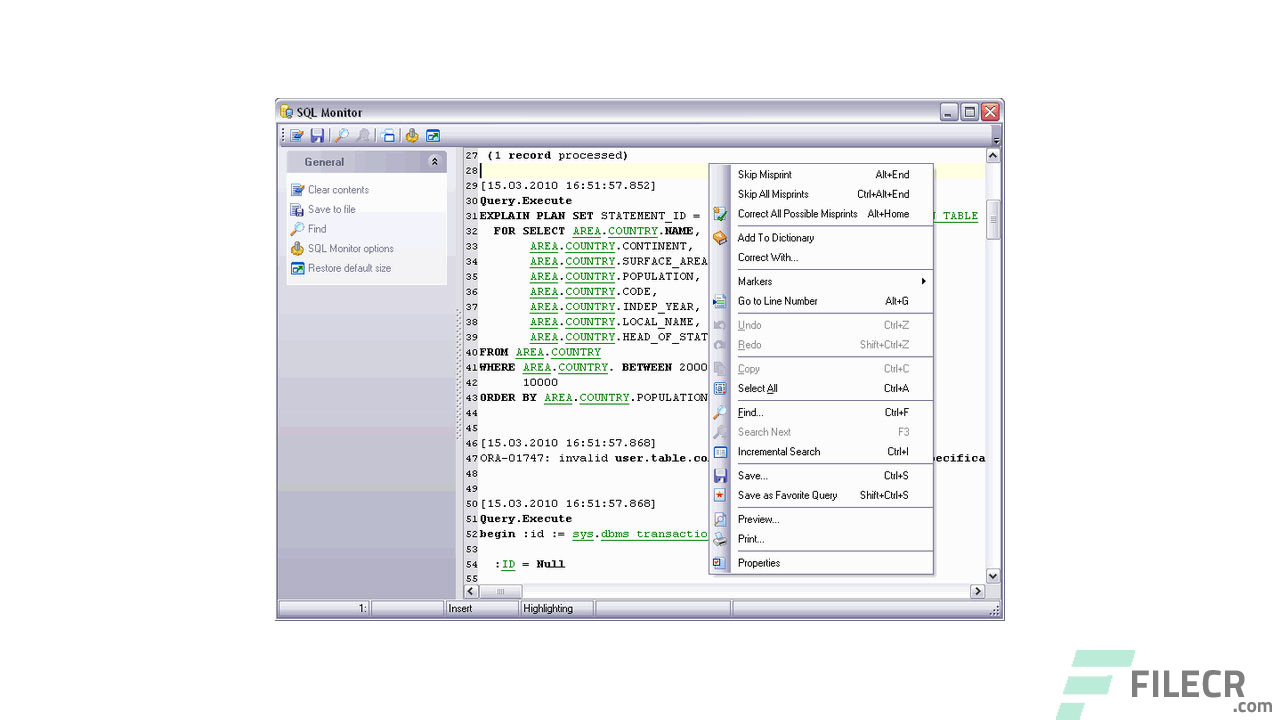Select Add To Dictionary menu entry
This screenshot has width=1280, height=720.
tap(821, 238)
